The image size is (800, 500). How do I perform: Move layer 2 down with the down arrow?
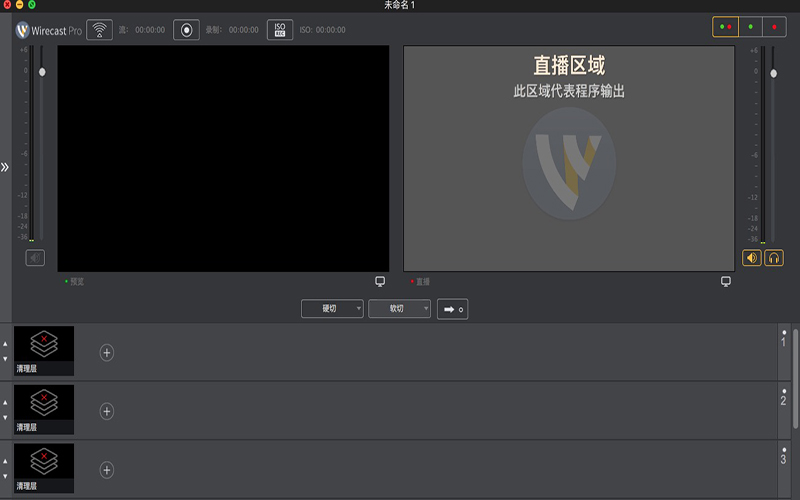coord(5,417)
